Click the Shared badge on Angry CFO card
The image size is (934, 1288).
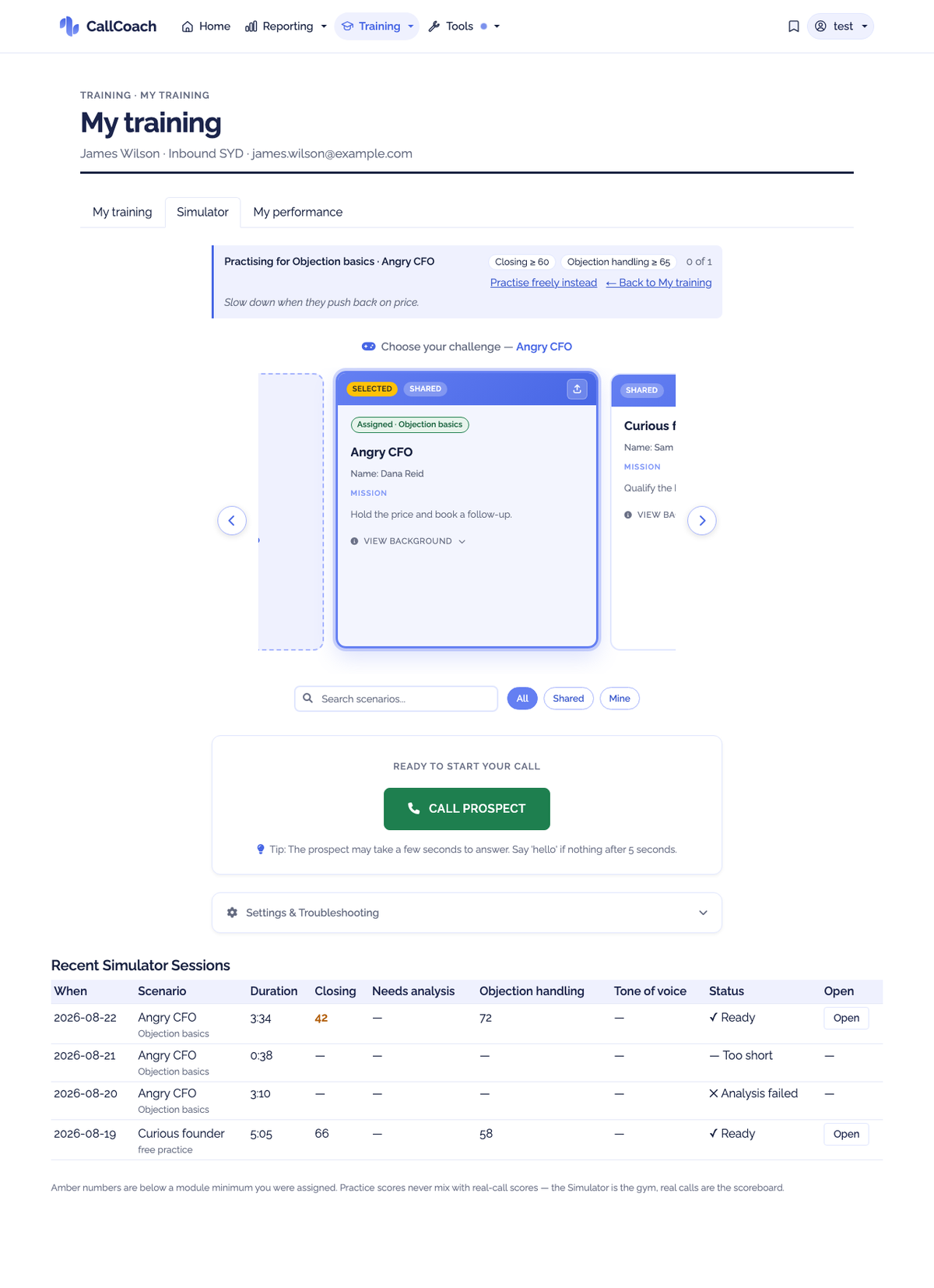426,389
